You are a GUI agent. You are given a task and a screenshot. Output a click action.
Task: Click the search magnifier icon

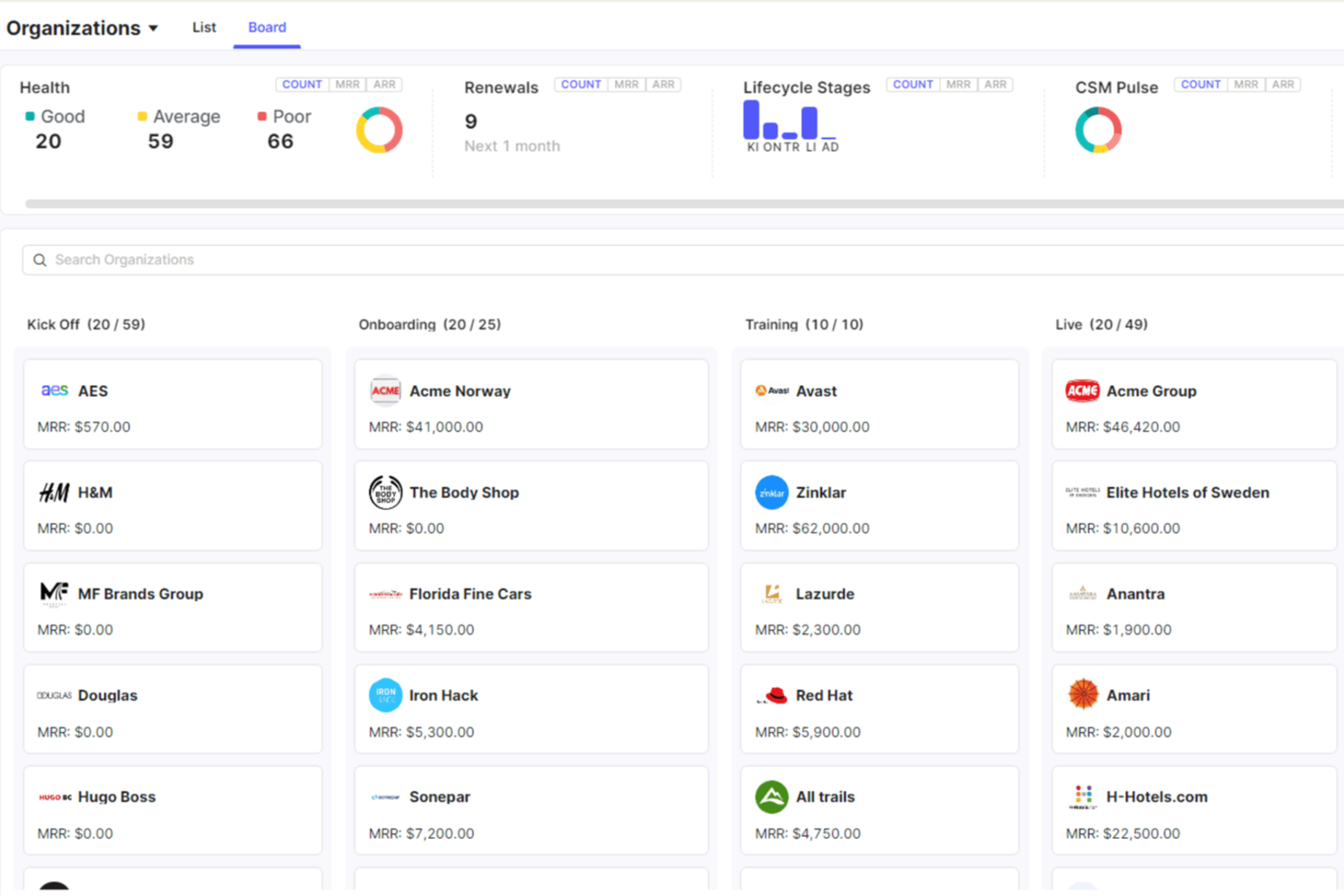click(x=40, y=260)
